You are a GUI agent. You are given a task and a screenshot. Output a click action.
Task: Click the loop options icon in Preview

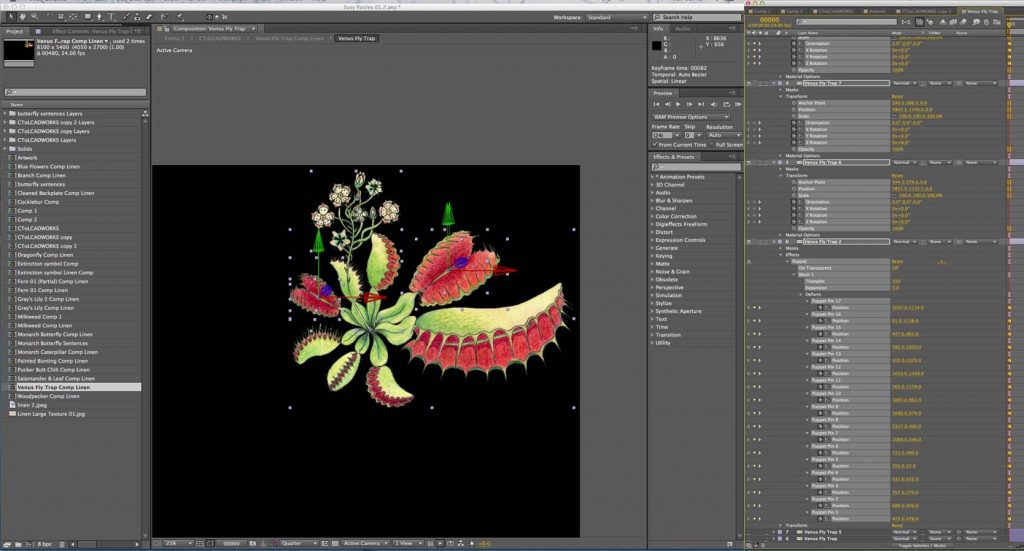pyautogui.click(x=727, y=104)
